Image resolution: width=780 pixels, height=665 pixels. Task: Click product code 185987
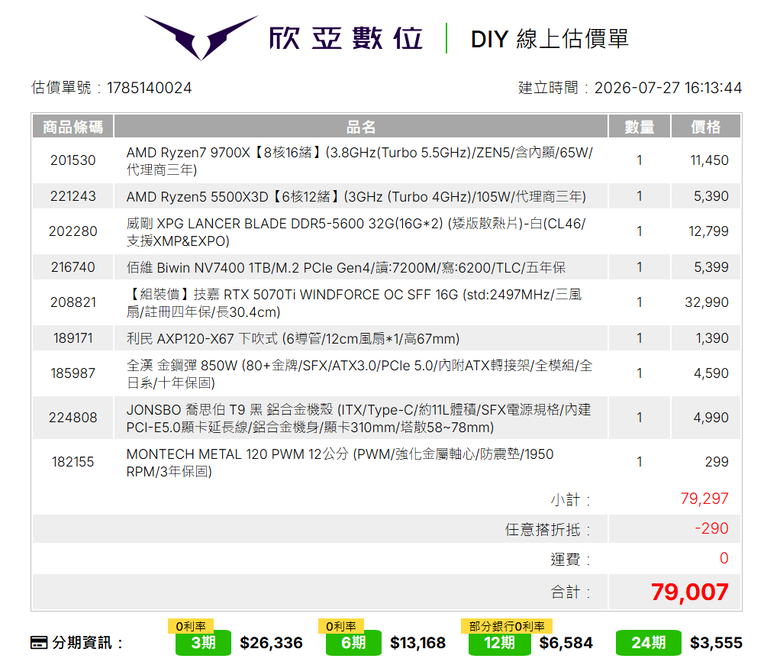point(73,373)
